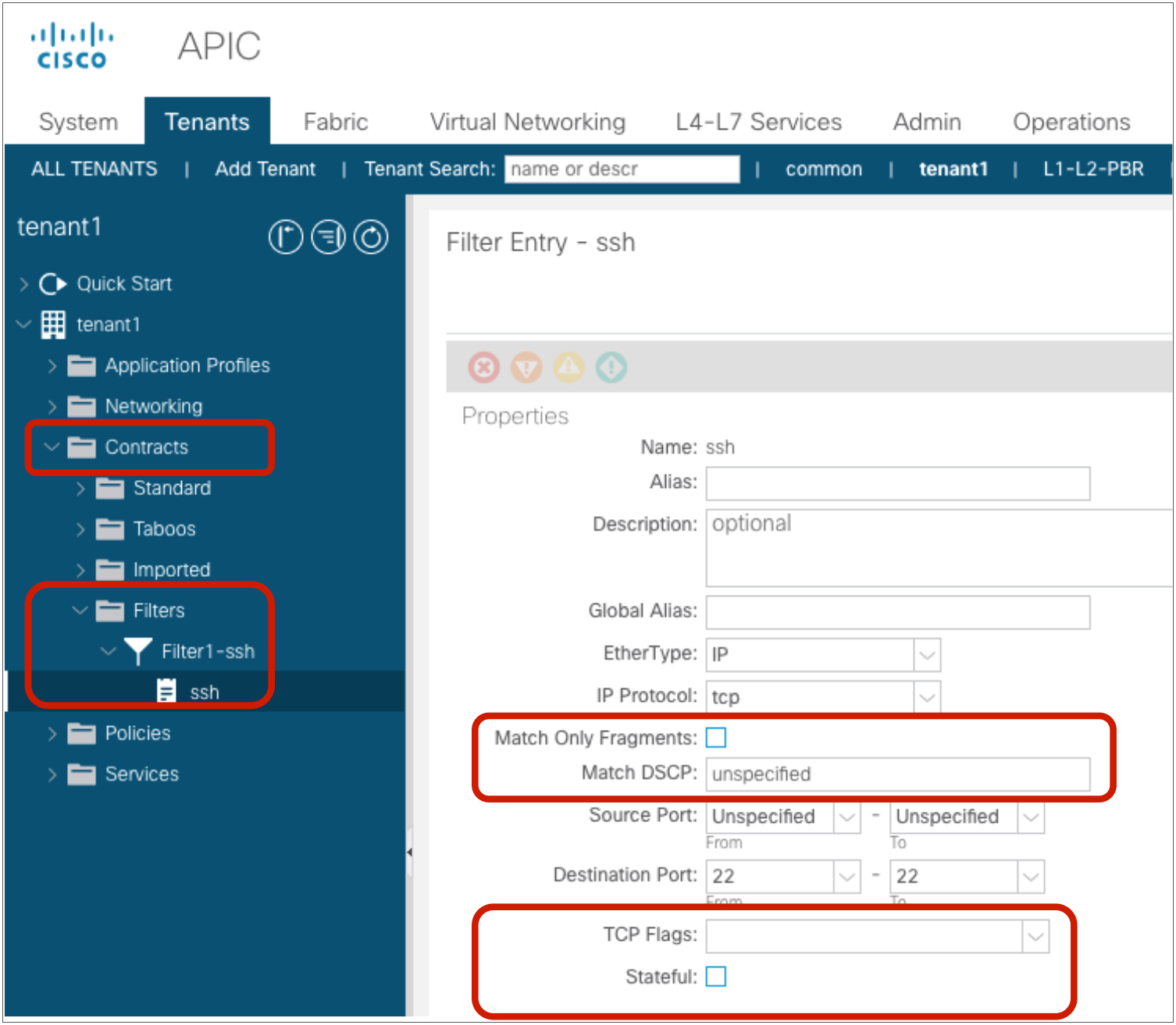
Task: Click the ALL TENANTS link
Action: coord(94,169)
